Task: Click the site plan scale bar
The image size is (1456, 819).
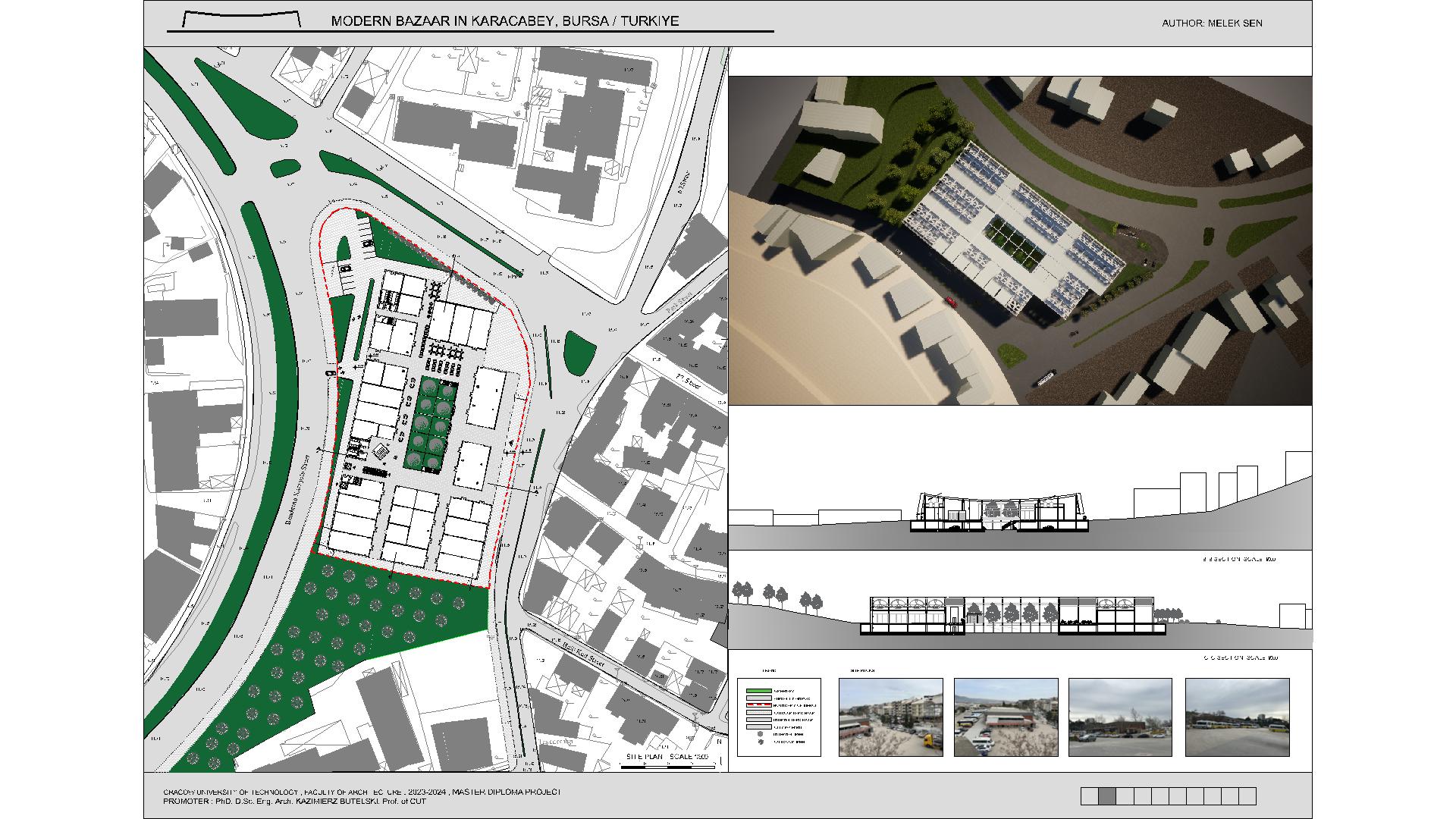Action: [667, 767]
